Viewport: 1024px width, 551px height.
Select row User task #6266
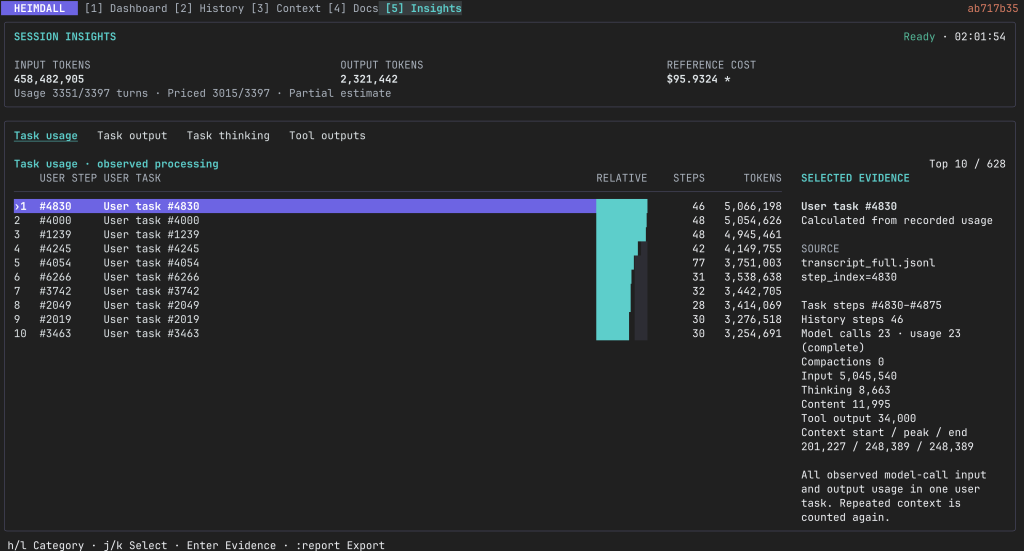pos(398,277)
